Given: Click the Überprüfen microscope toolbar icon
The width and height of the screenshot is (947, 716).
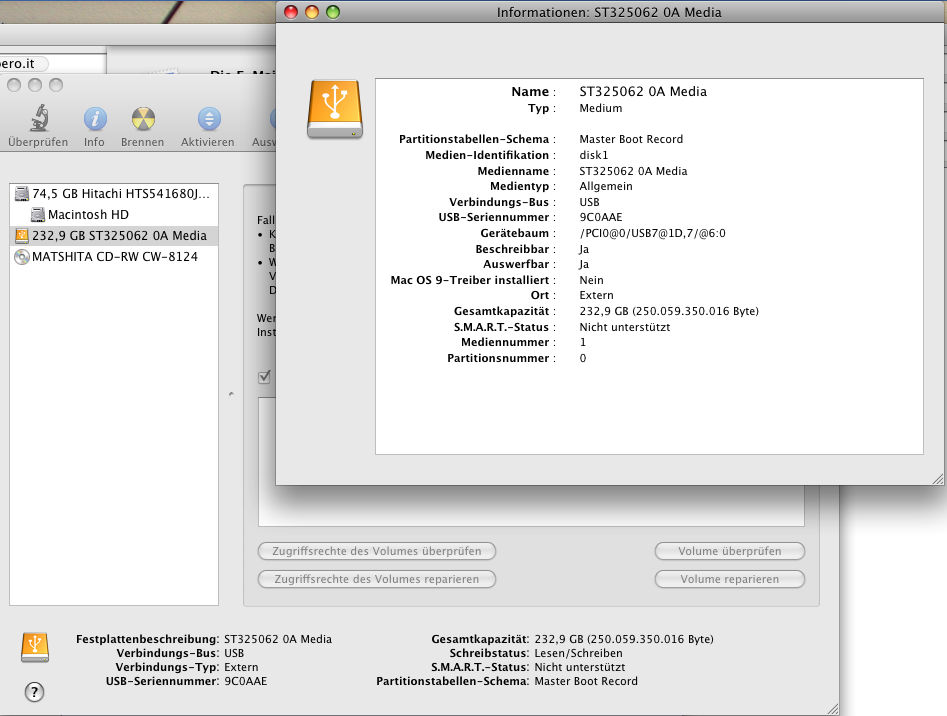Looking at the screenshot, I should (39, 118).
